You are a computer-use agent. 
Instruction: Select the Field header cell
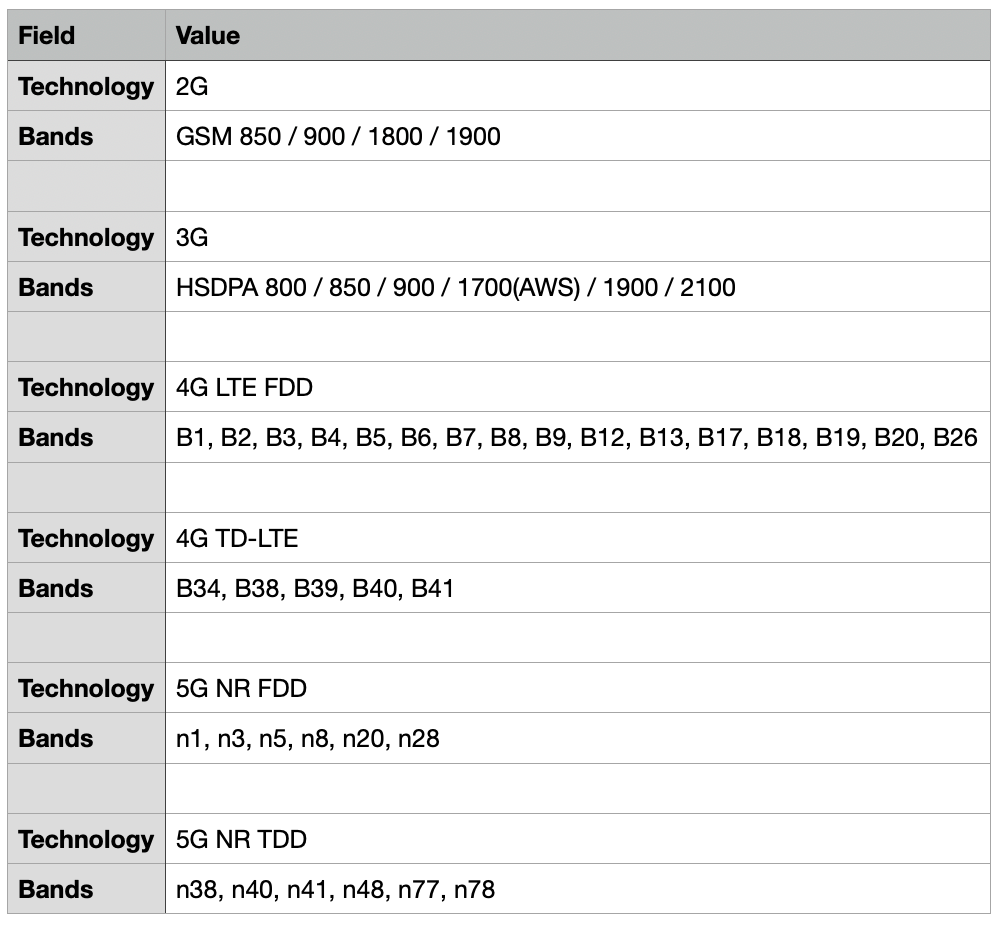coord(86,35)
